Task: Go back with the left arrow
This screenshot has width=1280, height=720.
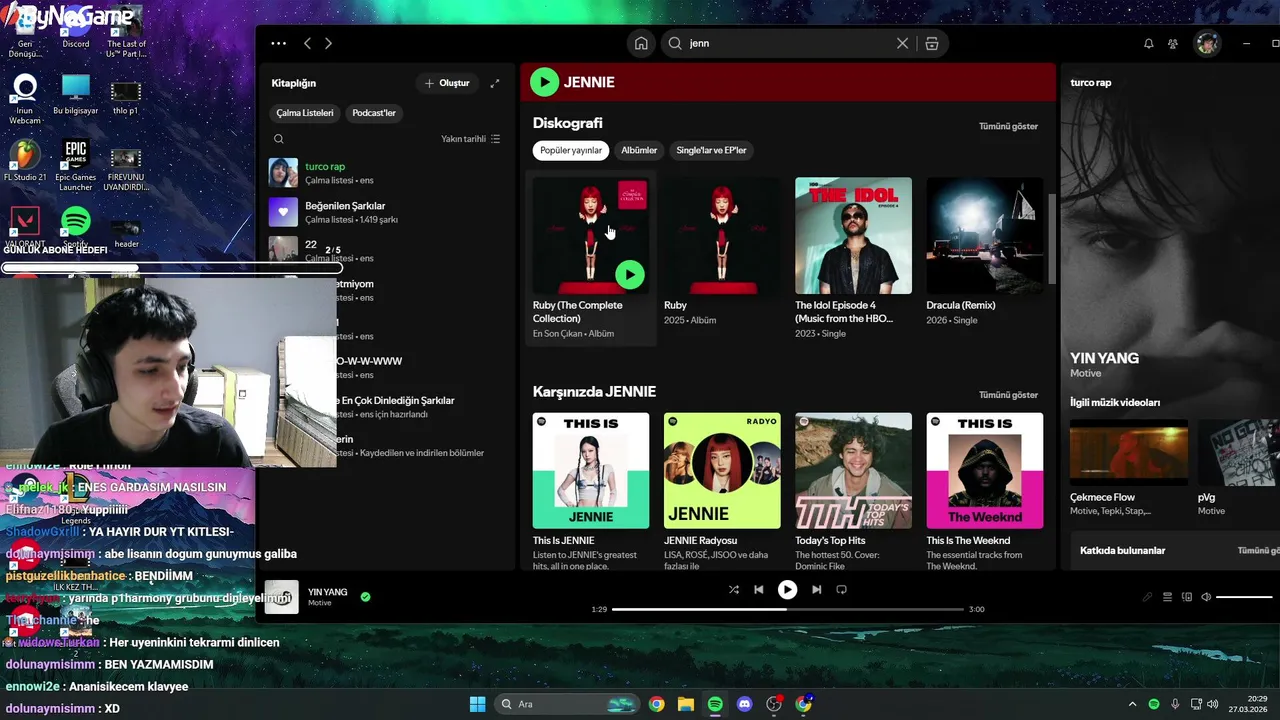Action: click(307, 43)
